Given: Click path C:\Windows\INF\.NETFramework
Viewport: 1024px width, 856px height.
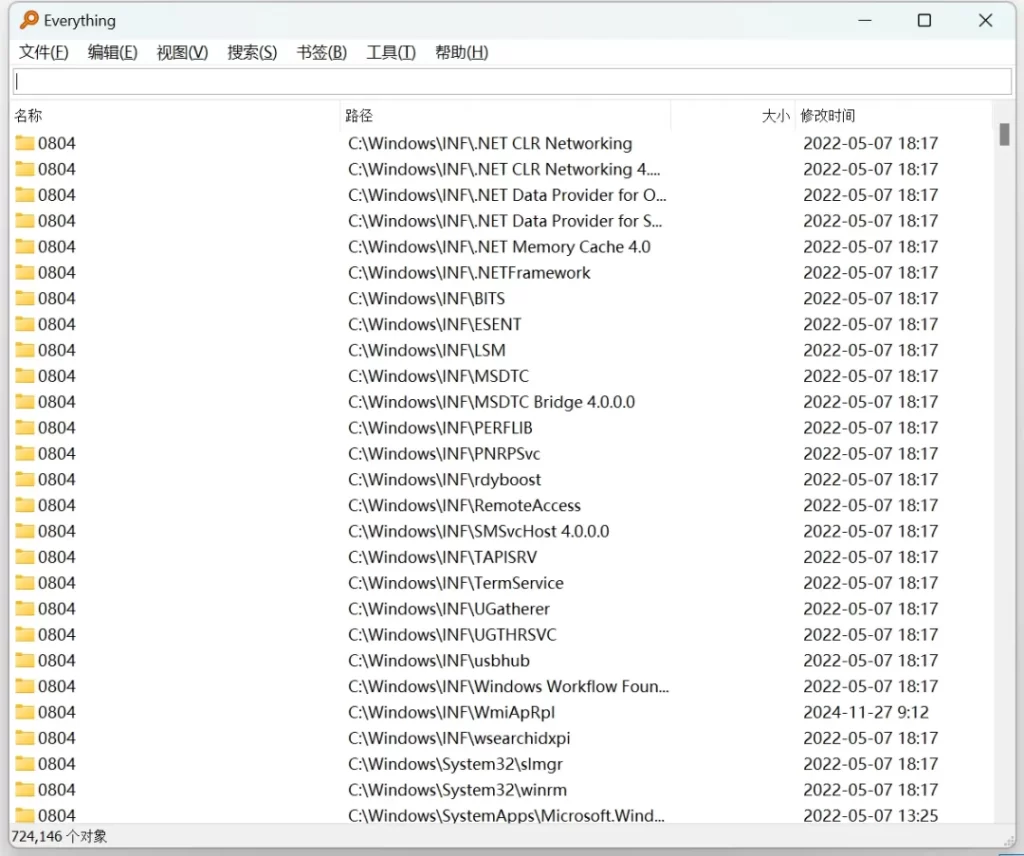Looking at the screenshot, I should point(469,272).
